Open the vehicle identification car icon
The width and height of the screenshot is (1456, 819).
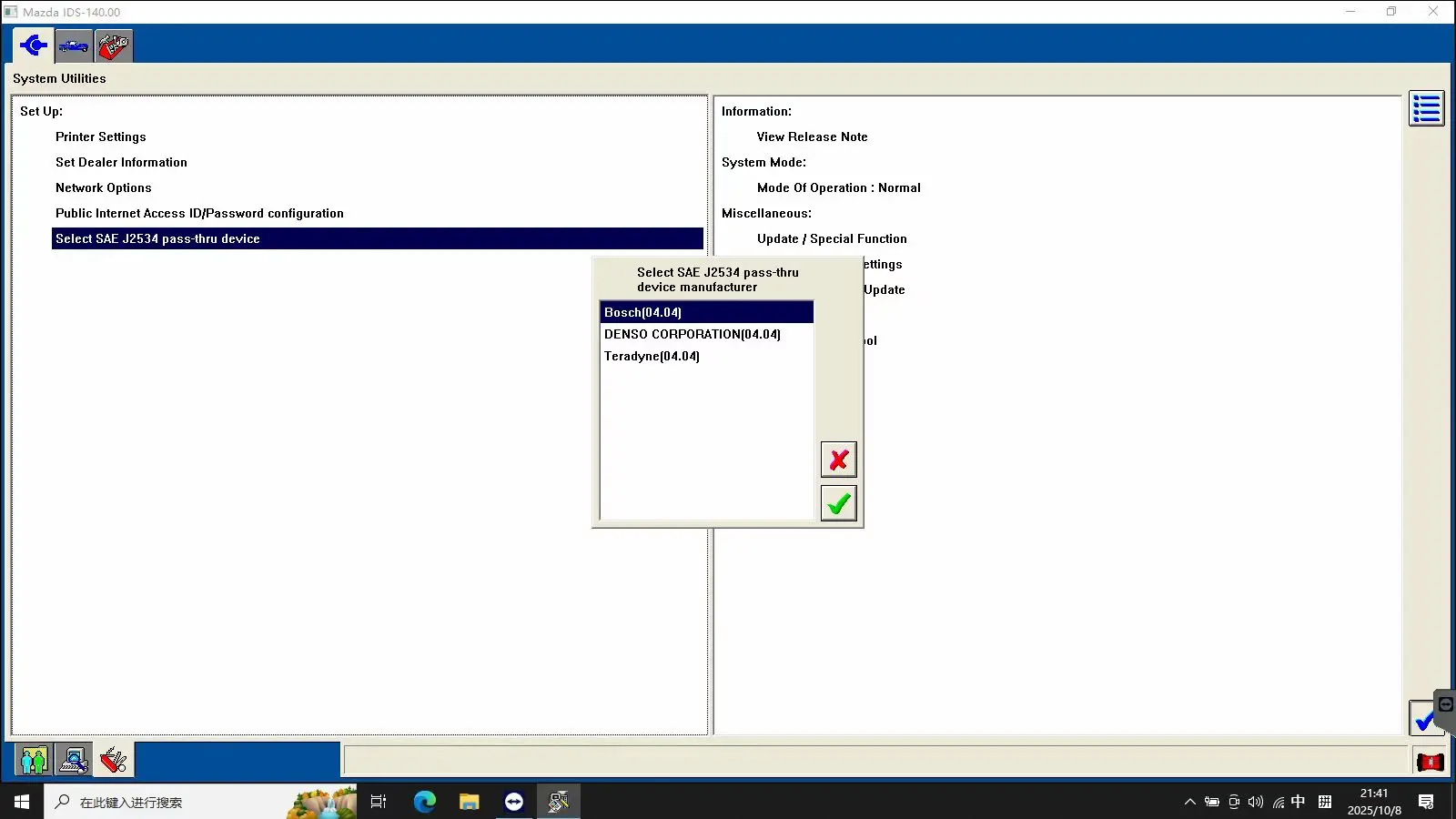(x=74, y=45)
